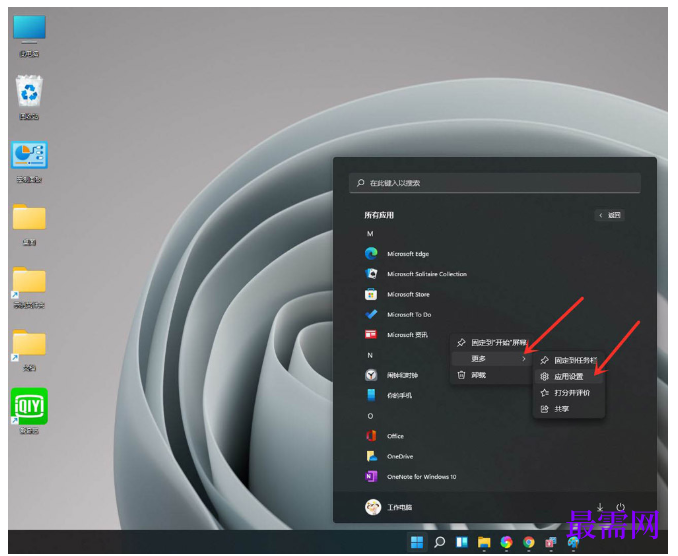Open Widgets from the taskbar

(462, 542)
